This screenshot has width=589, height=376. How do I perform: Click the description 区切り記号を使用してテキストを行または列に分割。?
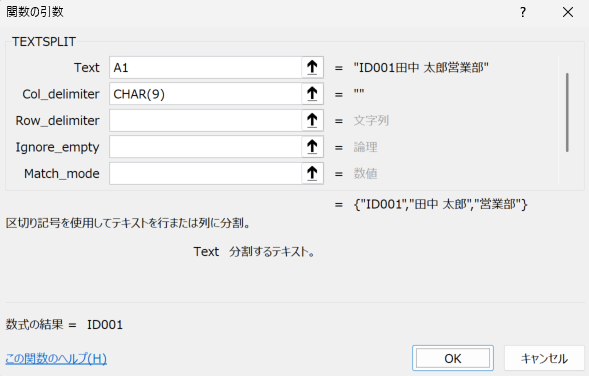coord(128,223)
